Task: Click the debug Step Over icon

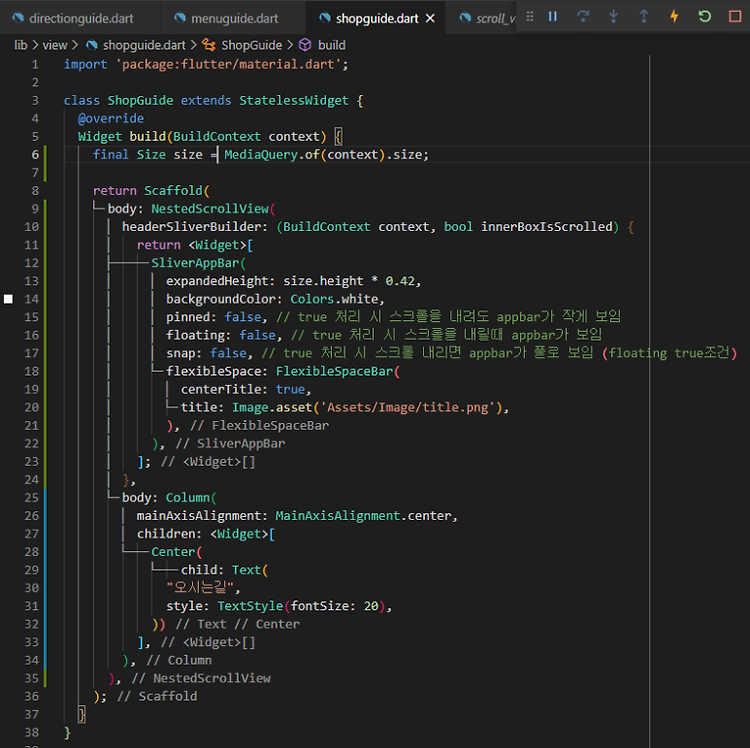Action: tap(583, 17)
